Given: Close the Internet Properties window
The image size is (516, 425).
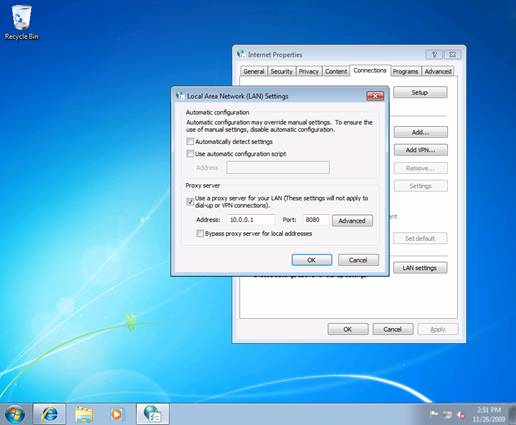Looking at the screenshot, I should coord(452,54).
